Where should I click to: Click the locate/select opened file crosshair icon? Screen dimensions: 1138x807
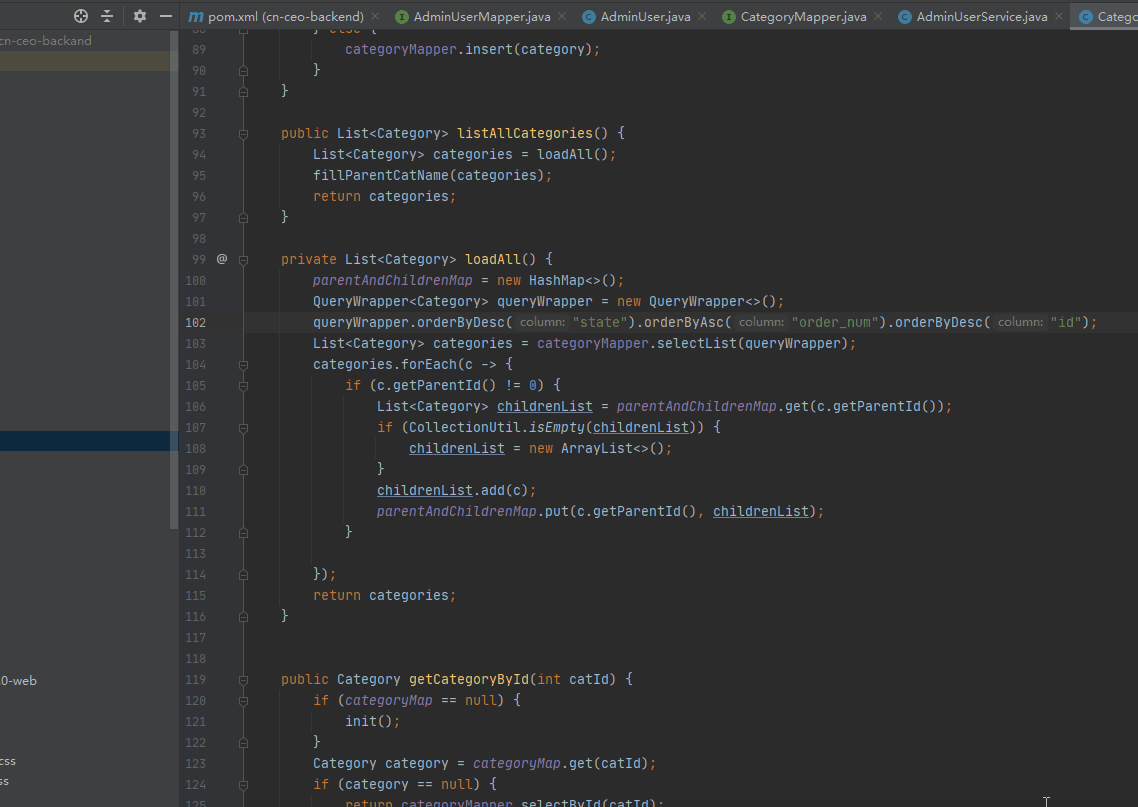(81, 16)
